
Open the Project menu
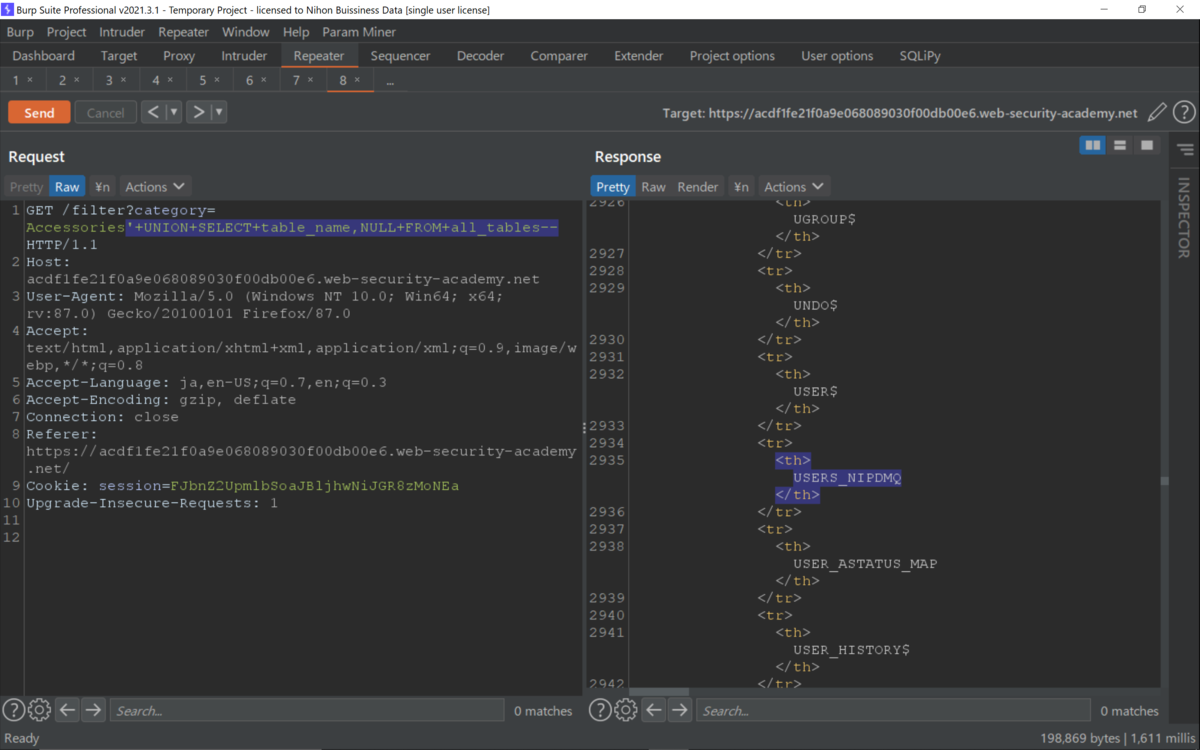tap(67, 32)
